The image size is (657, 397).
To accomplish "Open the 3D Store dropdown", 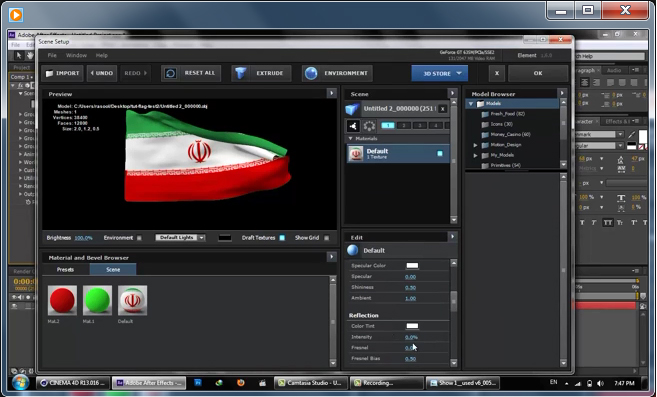I will (x=440, y=73).
